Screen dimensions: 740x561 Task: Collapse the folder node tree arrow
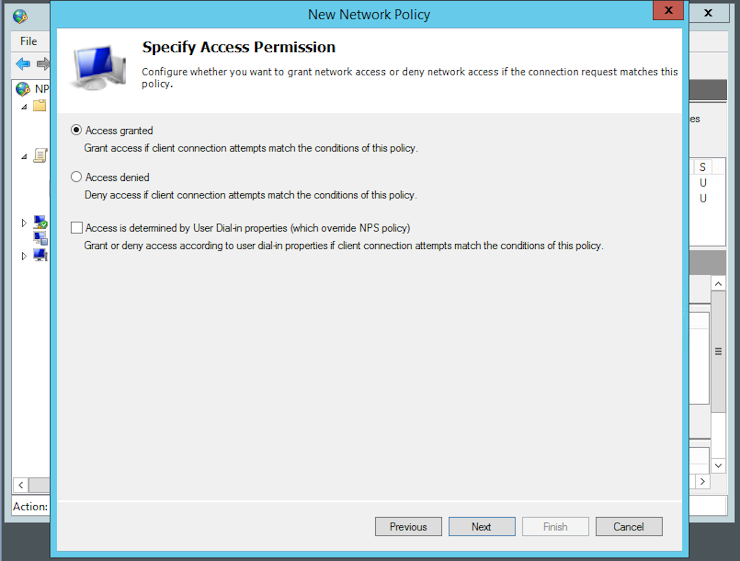24,107
